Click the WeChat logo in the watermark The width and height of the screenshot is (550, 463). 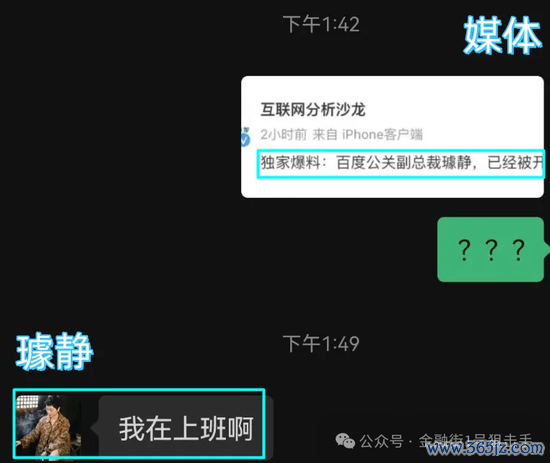point(345,441)
